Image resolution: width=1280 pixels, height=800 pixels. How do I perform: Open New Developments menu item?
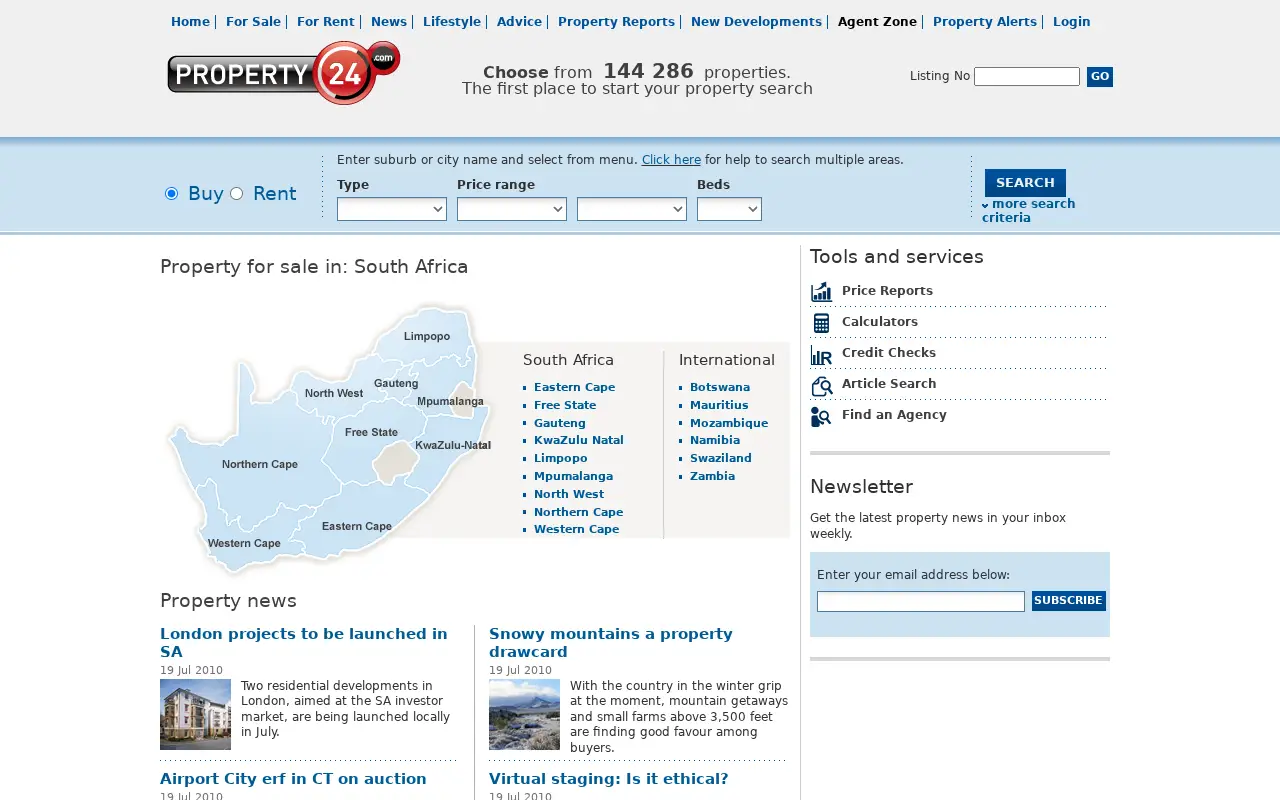[756, 21]
